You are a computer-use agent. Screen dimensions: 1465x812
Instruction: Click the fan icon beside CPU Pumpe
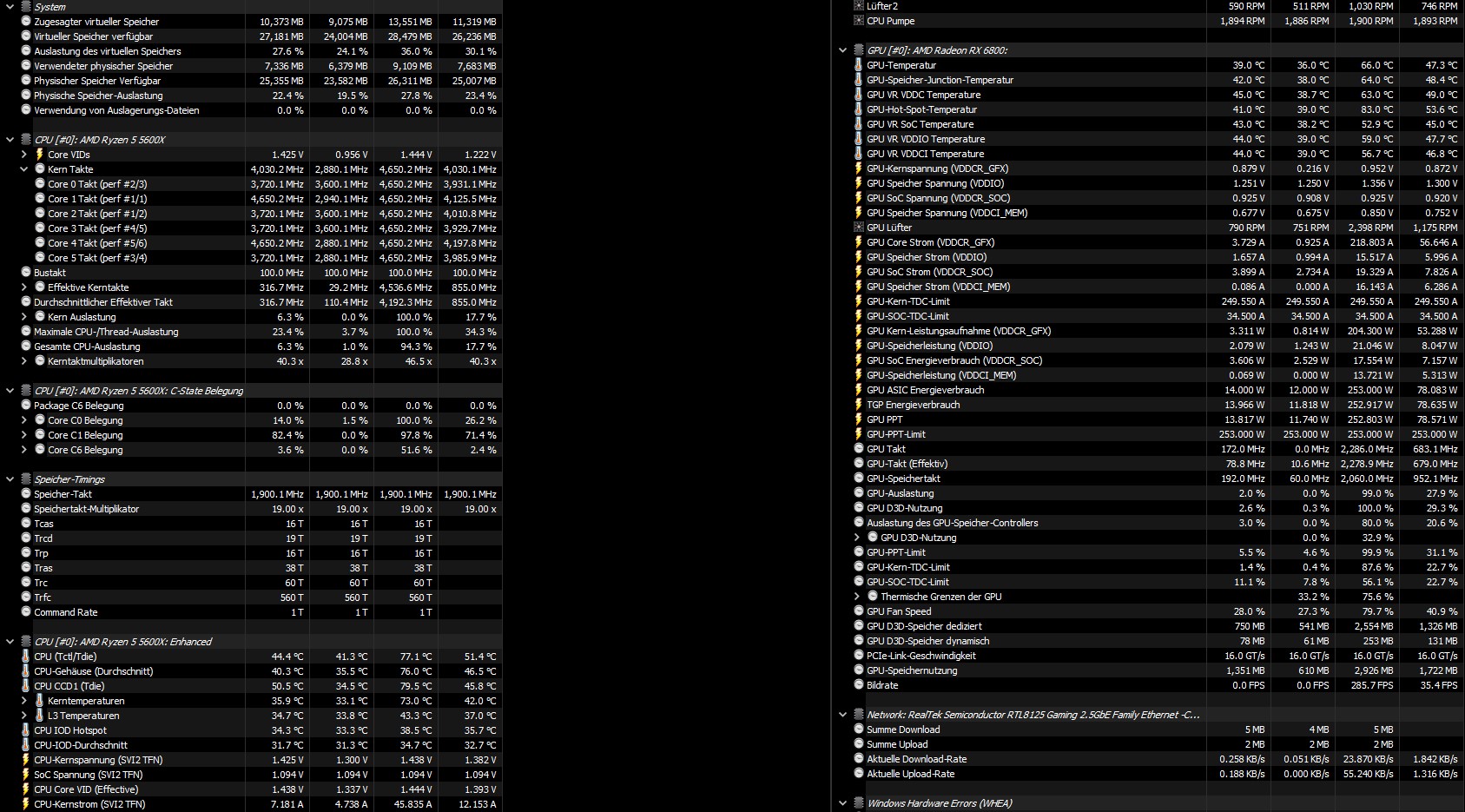pyautogui.click(x=858, y=21)
